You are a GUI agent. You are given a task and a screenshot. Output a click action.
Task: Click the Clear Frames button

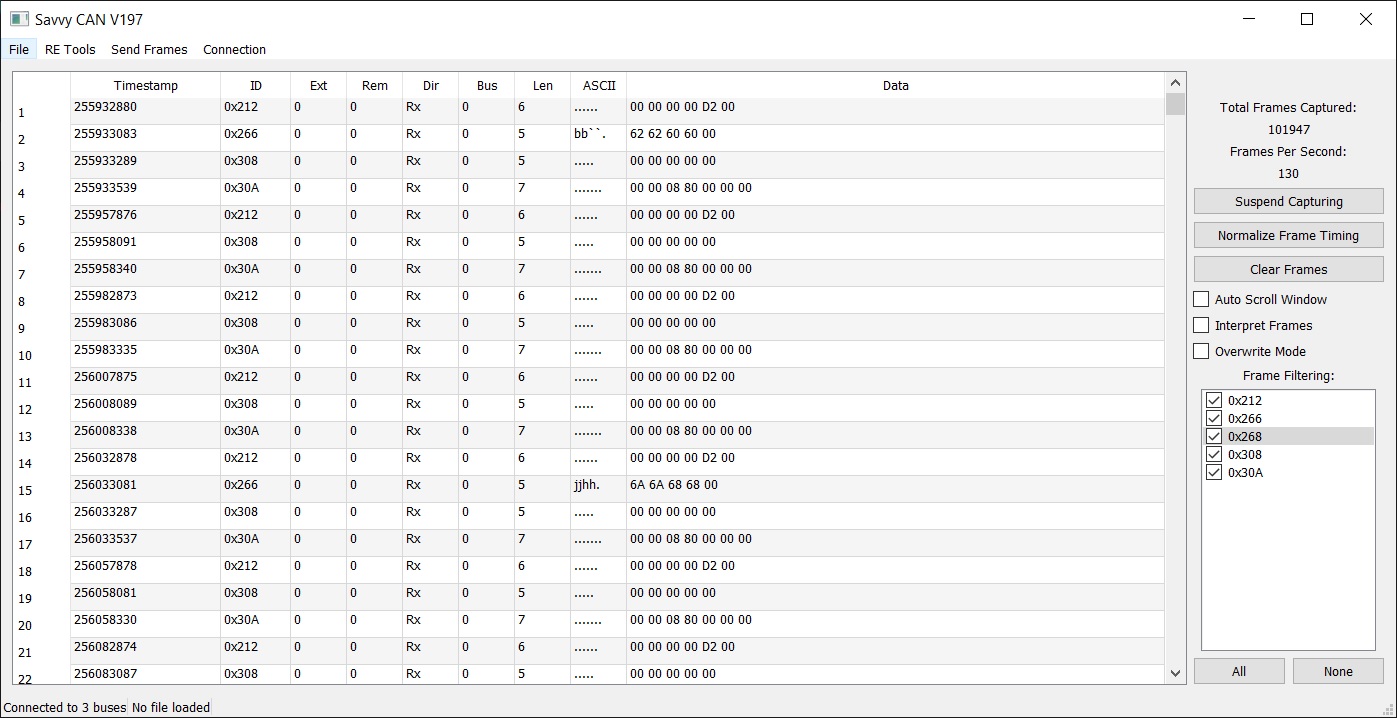1288,269
